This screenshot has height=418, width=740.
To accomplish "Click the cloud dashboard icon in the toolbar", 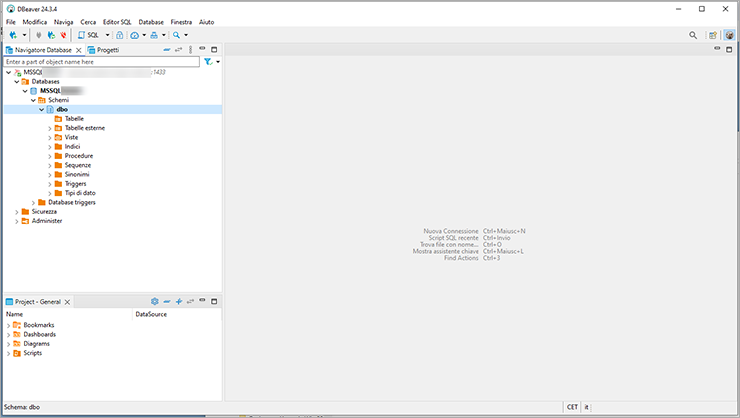I will [135, 35].
